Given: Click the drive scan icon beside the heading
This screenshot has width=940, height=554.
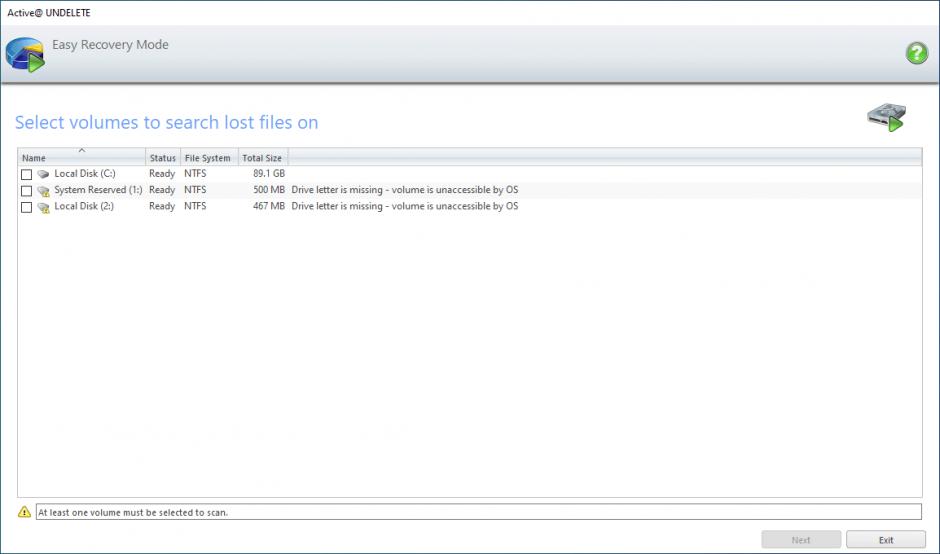Looking at the screenshot, I should [x=887, y=117].
